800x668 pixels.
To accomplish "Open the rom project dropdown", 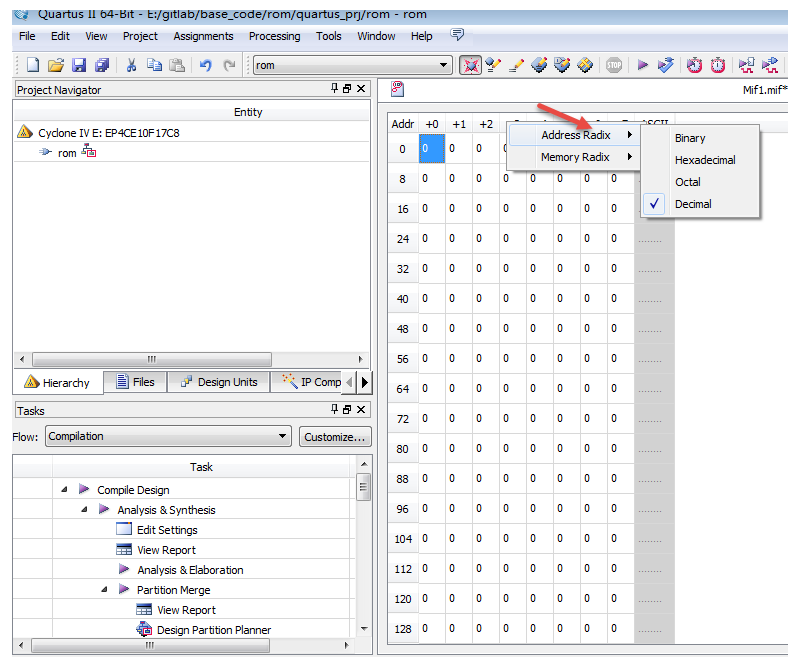I will tap(443, 65).
